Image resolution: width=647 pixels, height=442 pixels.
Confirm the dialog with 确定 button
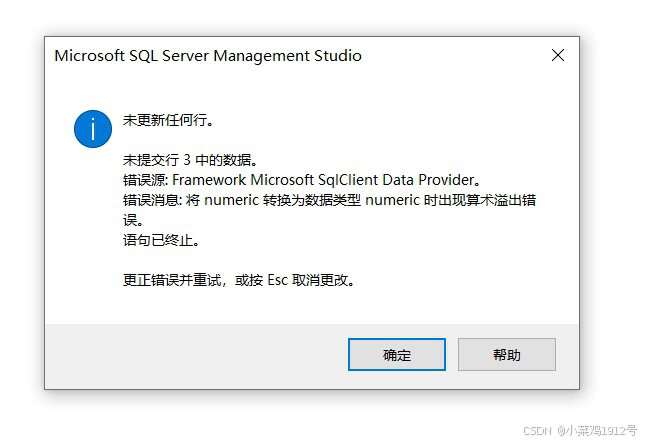point(397,355)
